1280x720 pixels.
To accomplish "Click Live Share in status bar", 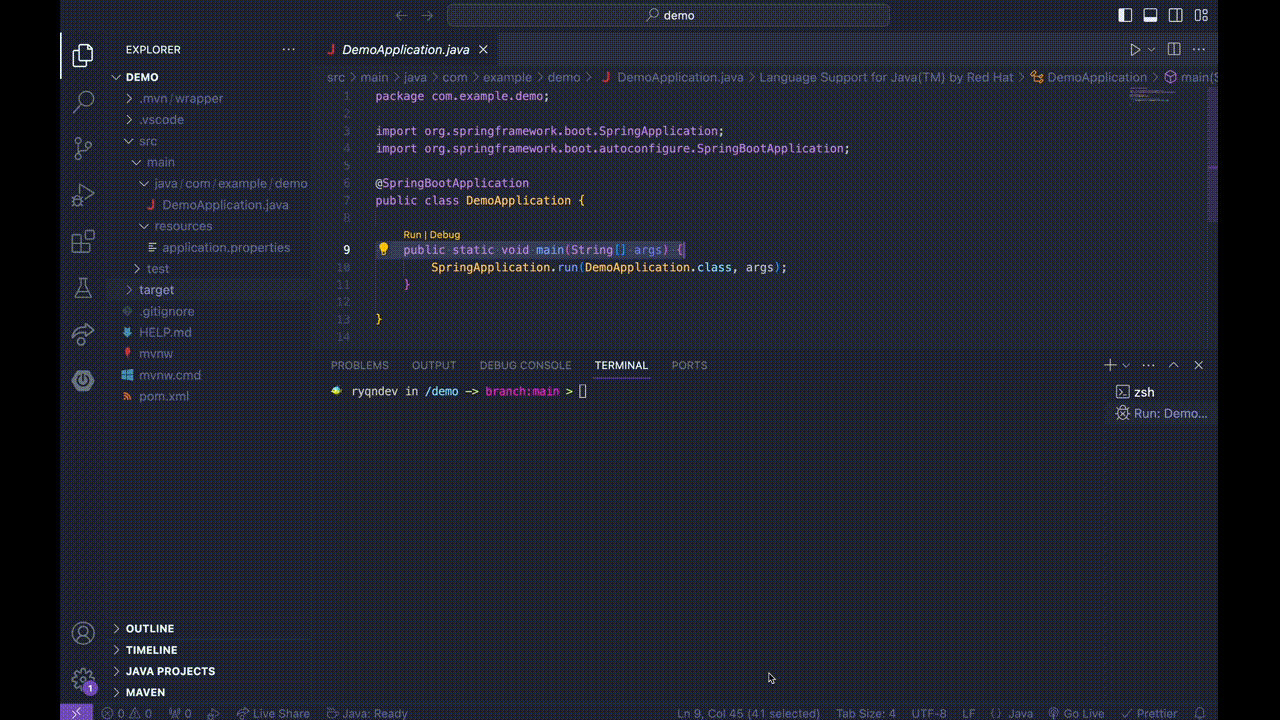I will point(273,713).
